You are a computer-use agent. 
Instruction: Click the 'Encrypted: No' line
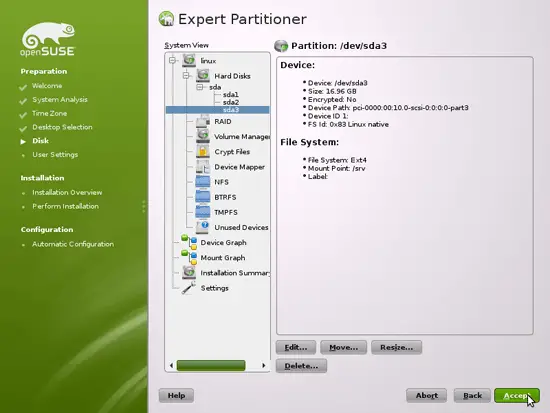332,100
